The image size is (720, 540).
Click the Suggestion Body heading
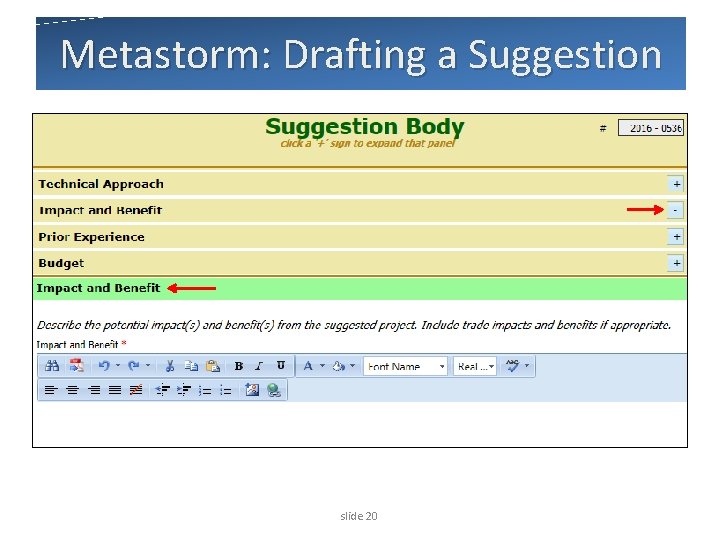click(x=365, y=126)
